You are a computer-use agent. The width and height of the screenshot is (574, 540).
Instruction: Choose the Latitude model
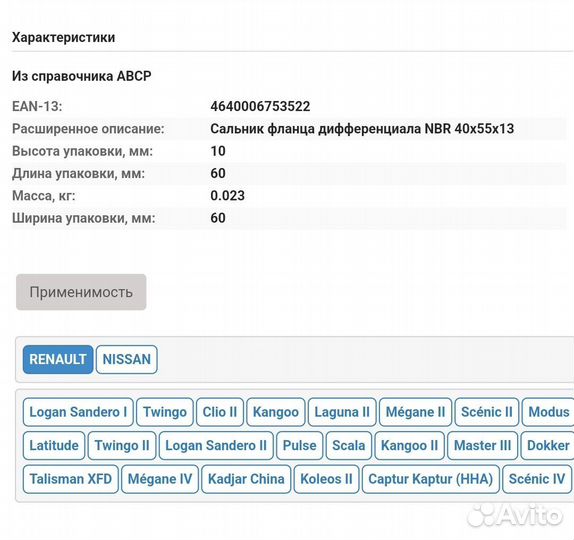(x=54, y=446)
